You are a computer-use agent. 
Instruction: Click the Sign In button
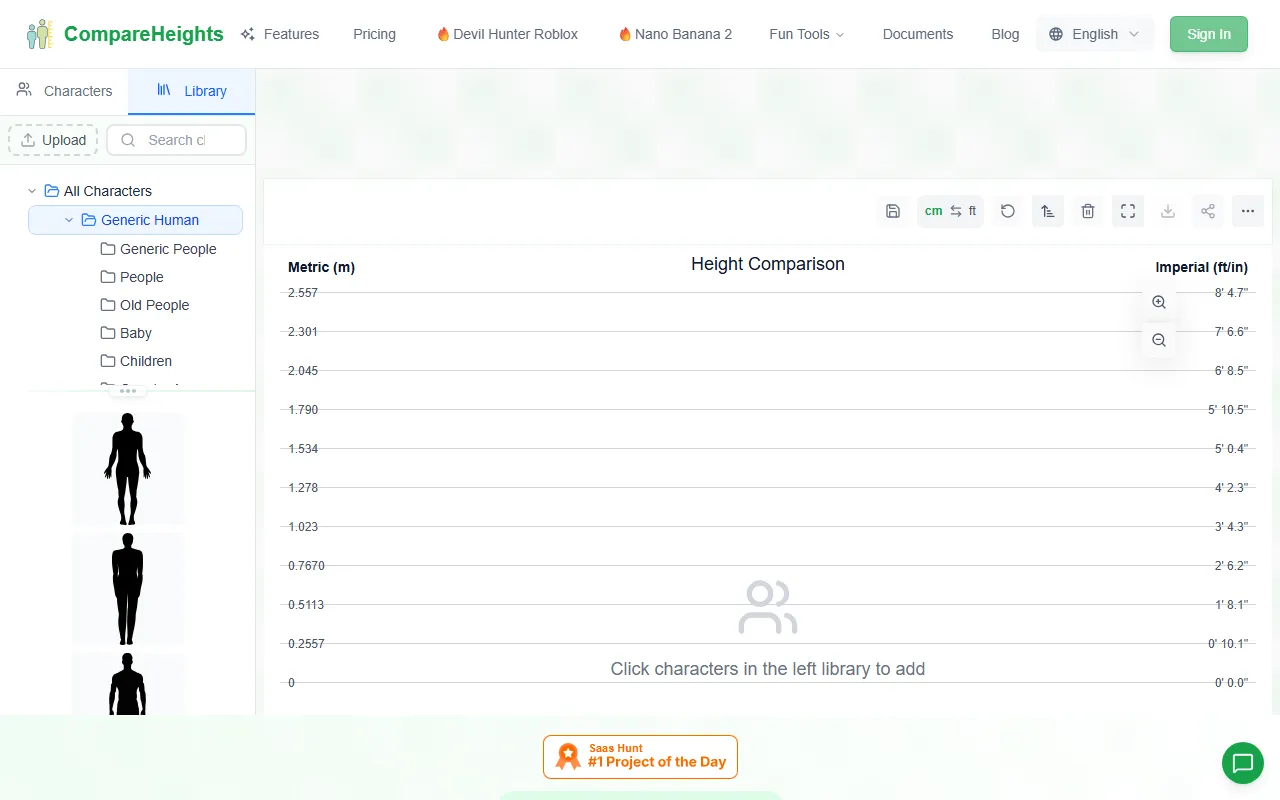click(1208, 34)
